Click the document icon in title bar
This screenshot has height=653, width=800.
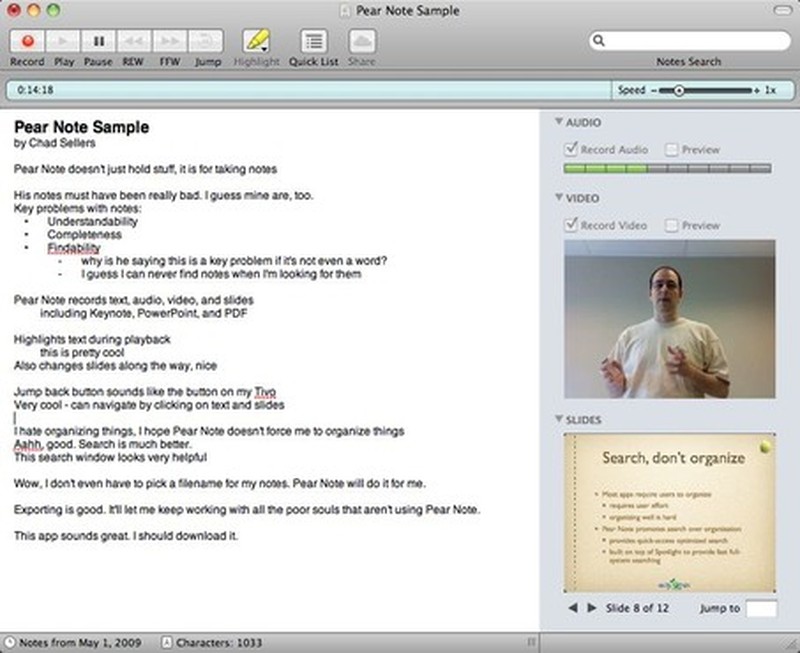click(x=345, y=11)
